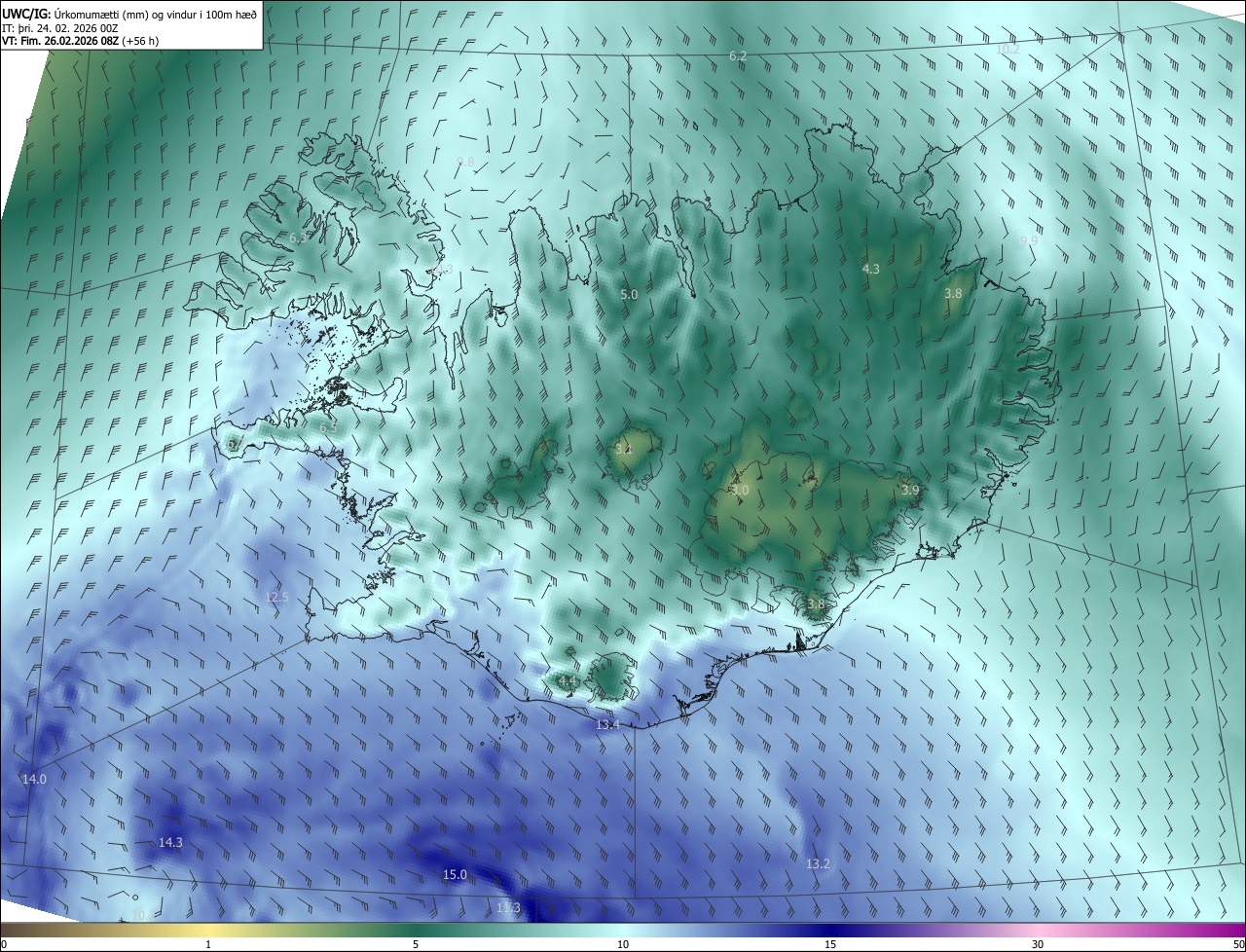The width and height of the screenshot is (1246, 952).
Task: Click the VT: Fim. 26.02.2026 08Z line
Action: pyautogui.click(x=80, y=41)
